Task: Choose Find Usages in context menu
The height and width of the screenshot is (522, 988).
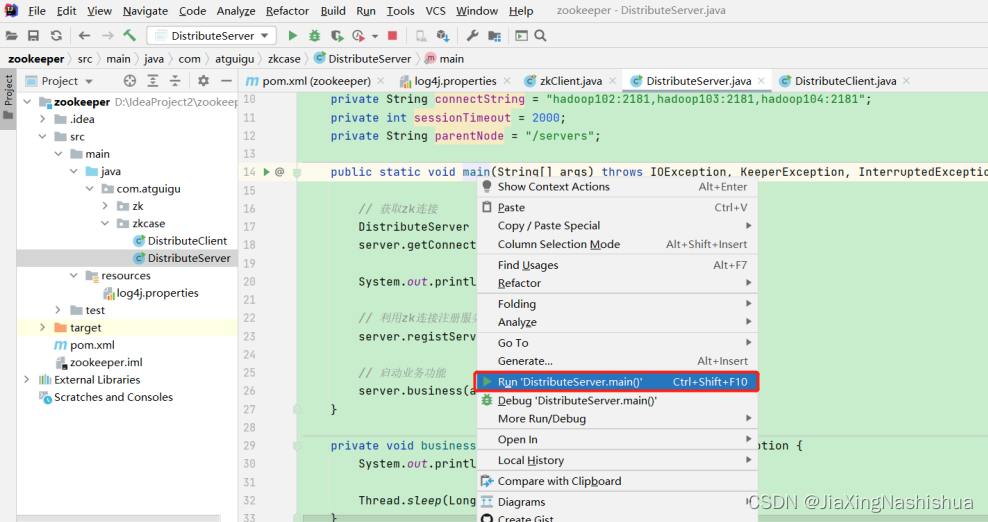Action: [x=617, y=265]
